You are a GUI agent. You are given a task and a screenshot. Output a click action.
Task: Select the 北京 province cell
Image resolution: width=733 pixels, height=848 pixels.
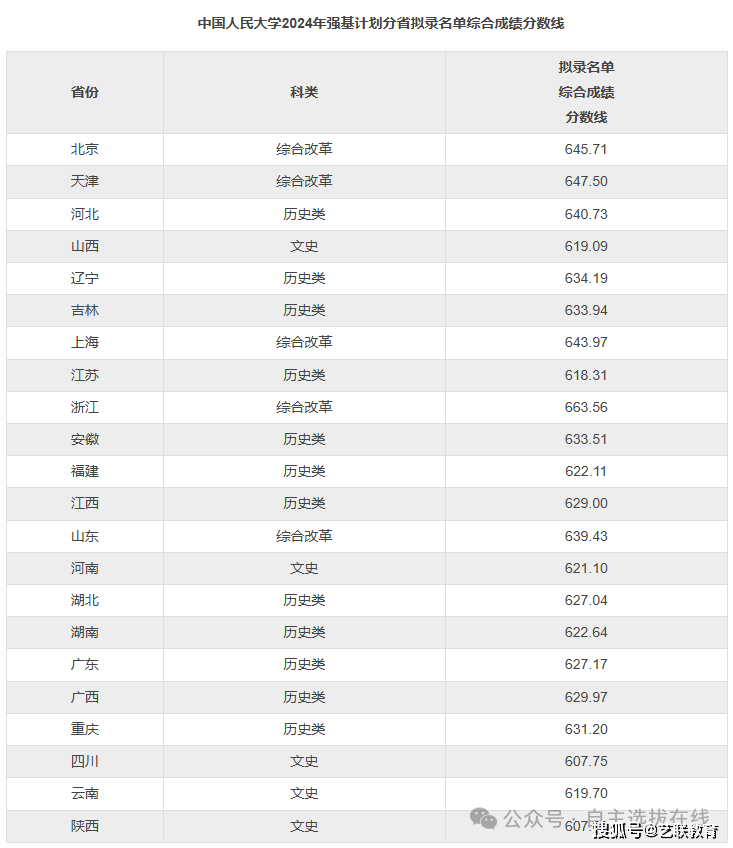[85, 149]
